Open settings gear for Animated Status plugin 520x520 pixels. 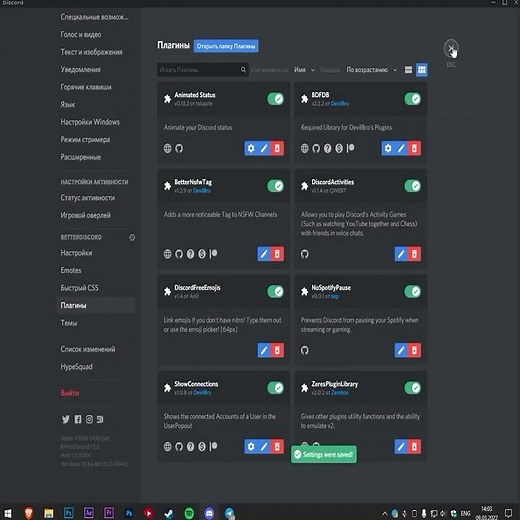pyautogui.click(x=251, y=148)
